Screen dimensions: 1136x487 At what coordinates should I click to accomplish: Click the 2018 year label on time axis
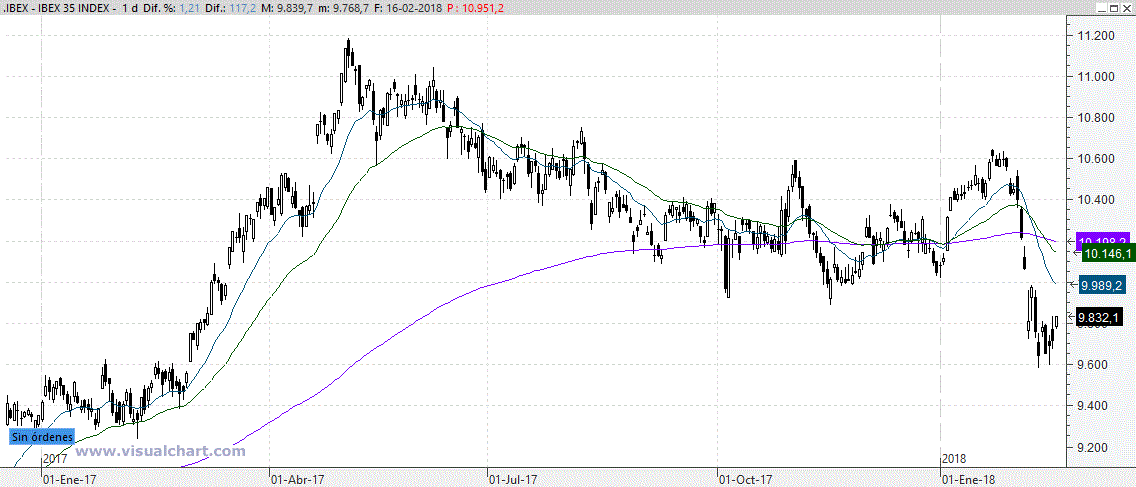point(953,459)
